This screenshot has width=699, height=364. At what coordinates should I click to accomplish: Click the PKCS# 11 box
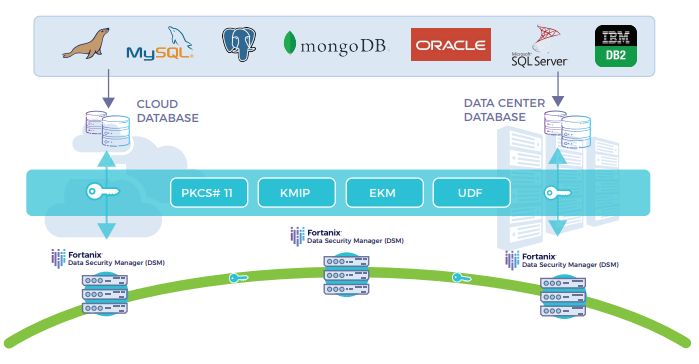pos(209,193)
